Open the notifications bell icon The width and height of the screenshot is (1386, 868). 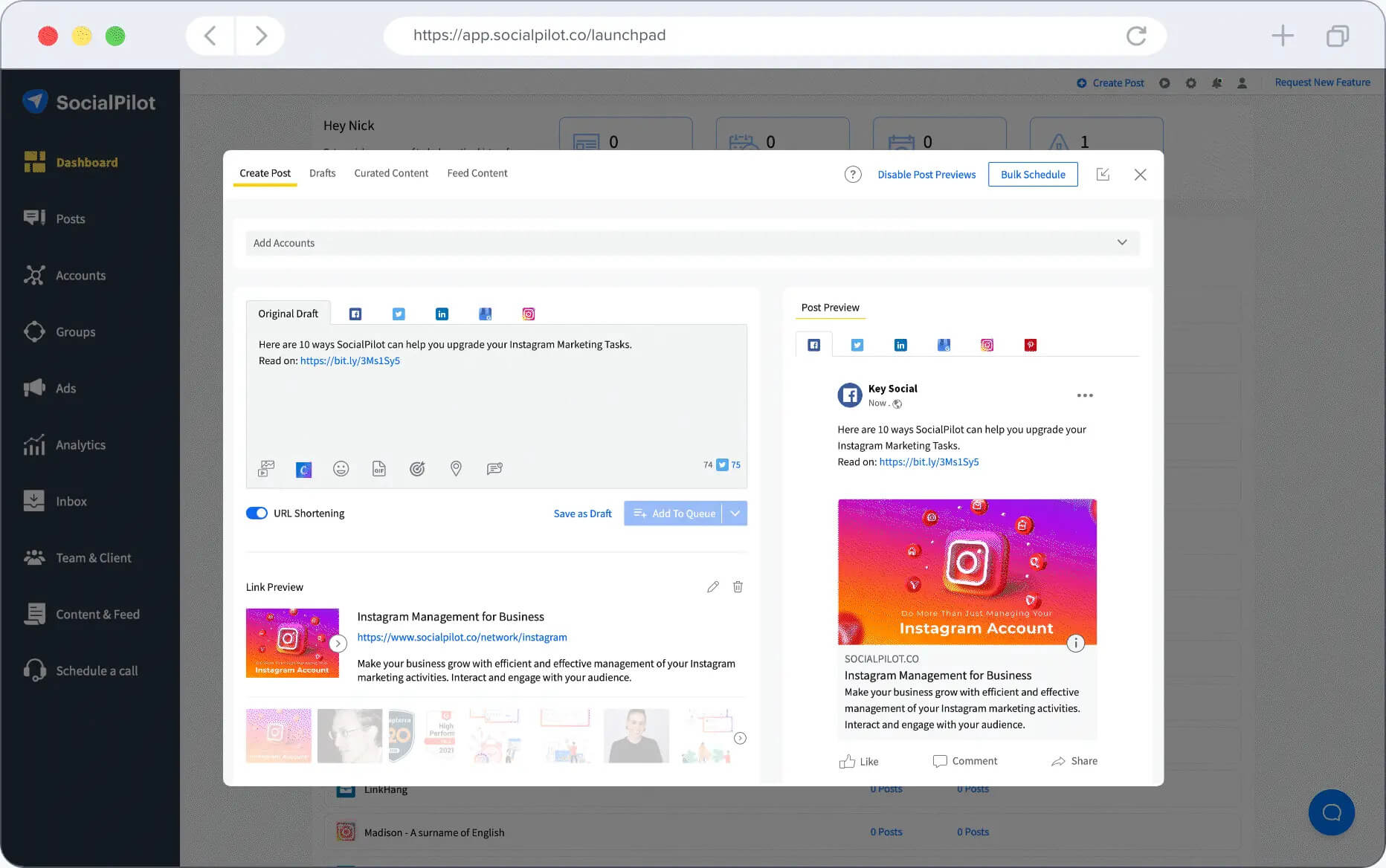[1217, 83]
